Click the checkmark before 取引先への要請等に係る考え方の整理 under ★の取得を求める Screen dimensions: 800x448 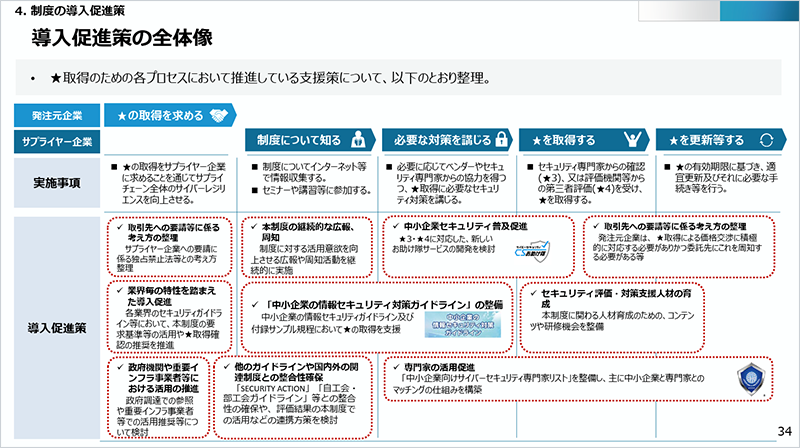point(120,228)
